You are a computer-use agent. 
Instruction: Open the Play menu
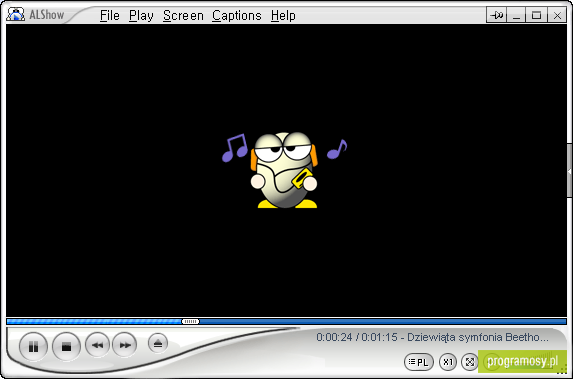click(141, 16)
